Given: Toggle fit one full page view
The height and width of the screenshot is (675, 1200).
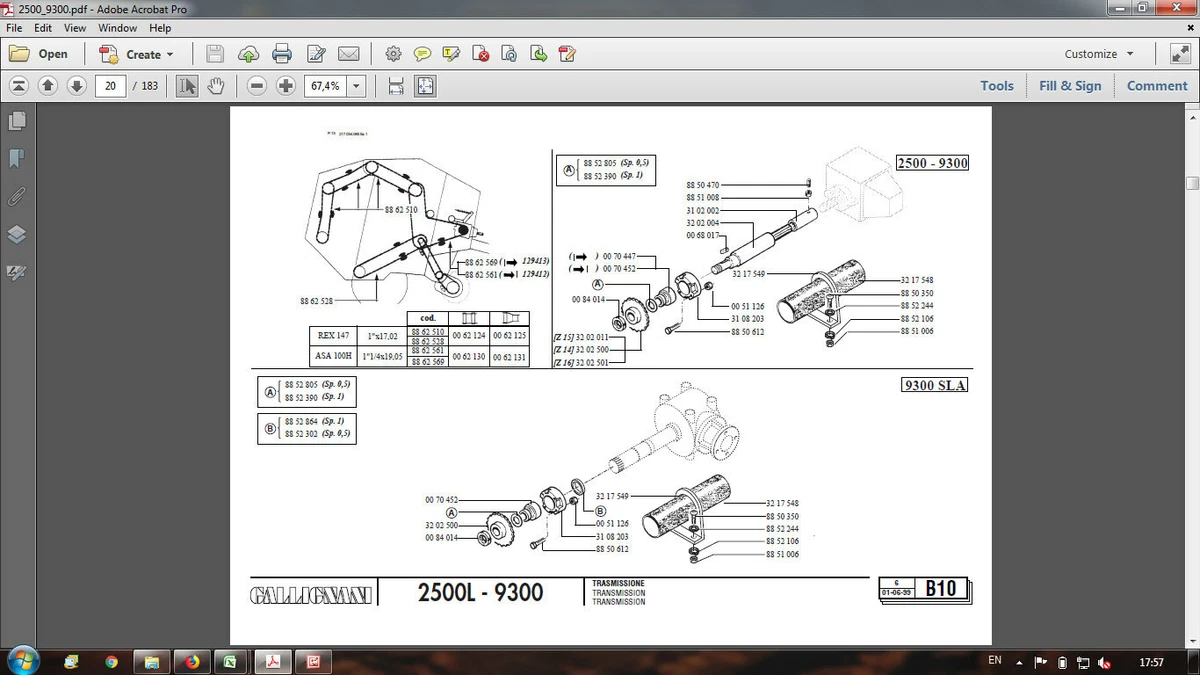Looking at the screenshot, I should (425, 86).
